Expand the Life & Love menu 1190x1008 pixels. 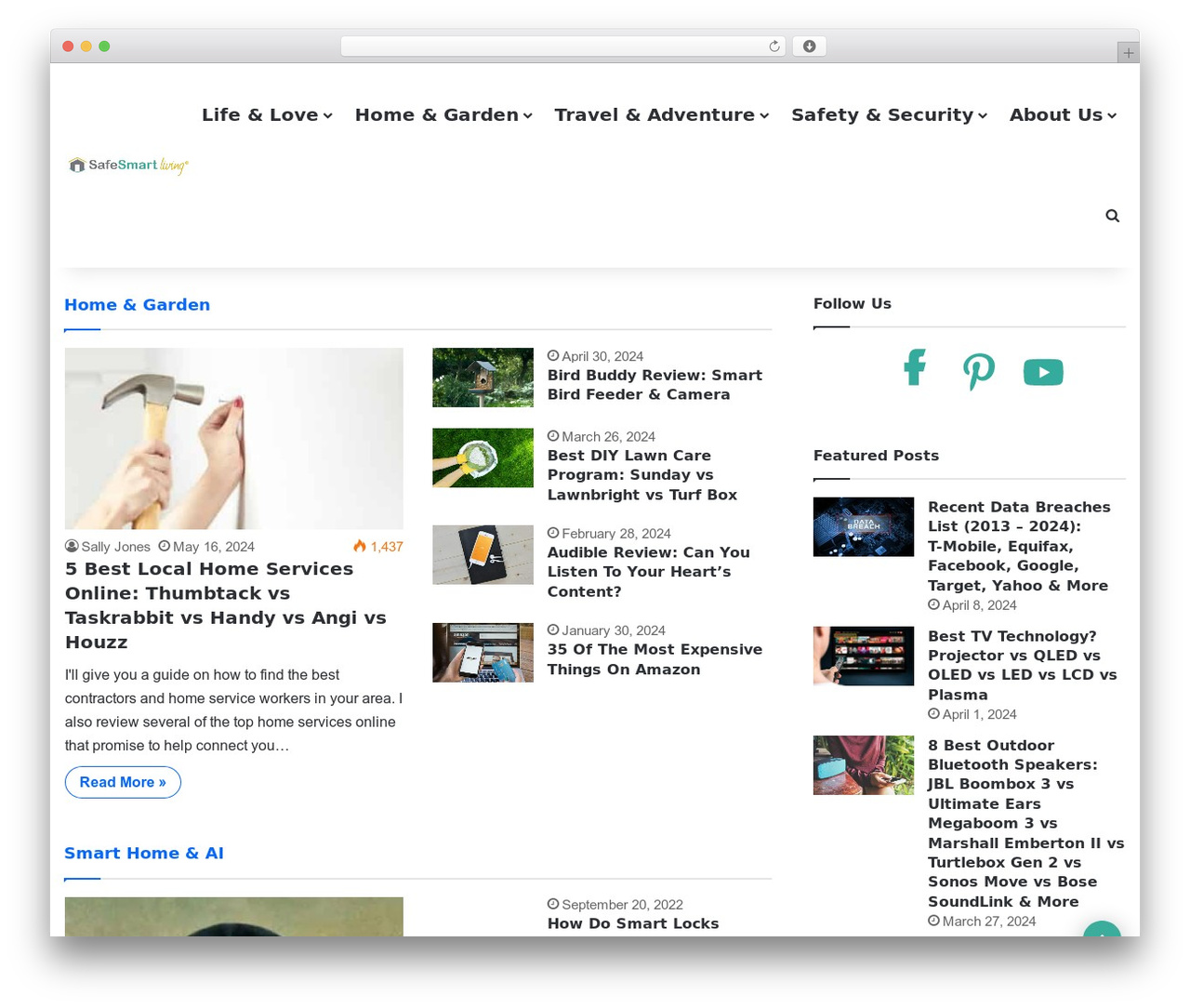[x=267, y=114]
